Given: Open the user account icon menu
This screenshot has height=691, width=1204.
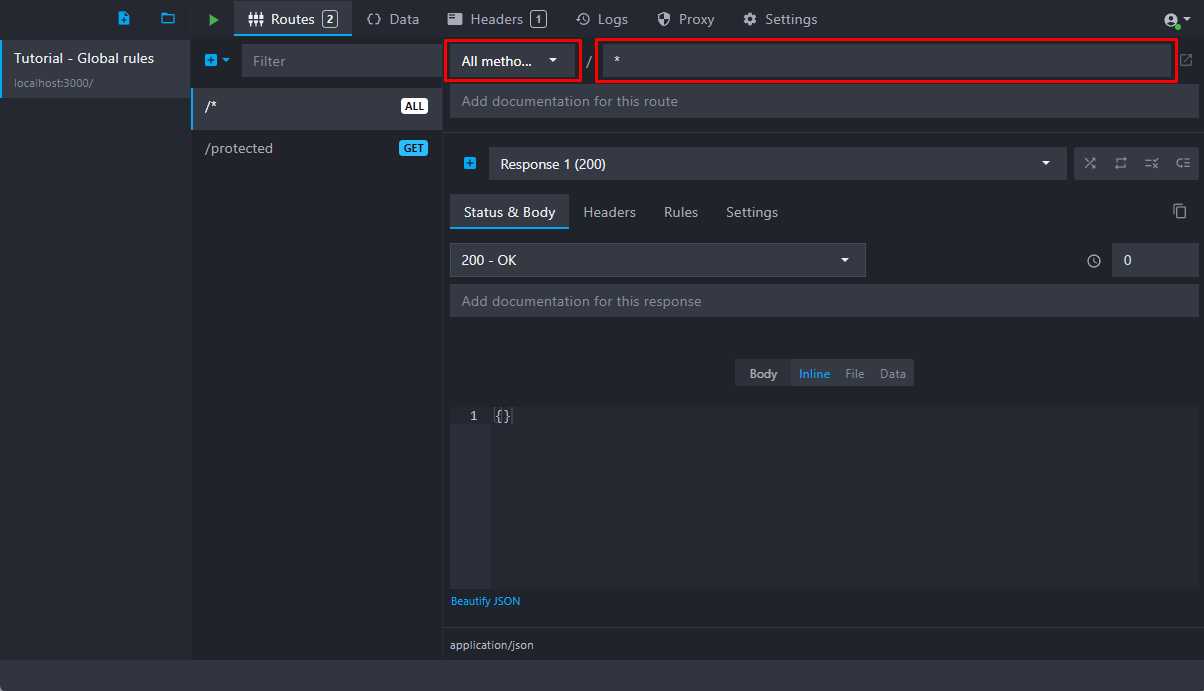Looking at the screenshot, I should [x=1177, y=20].
